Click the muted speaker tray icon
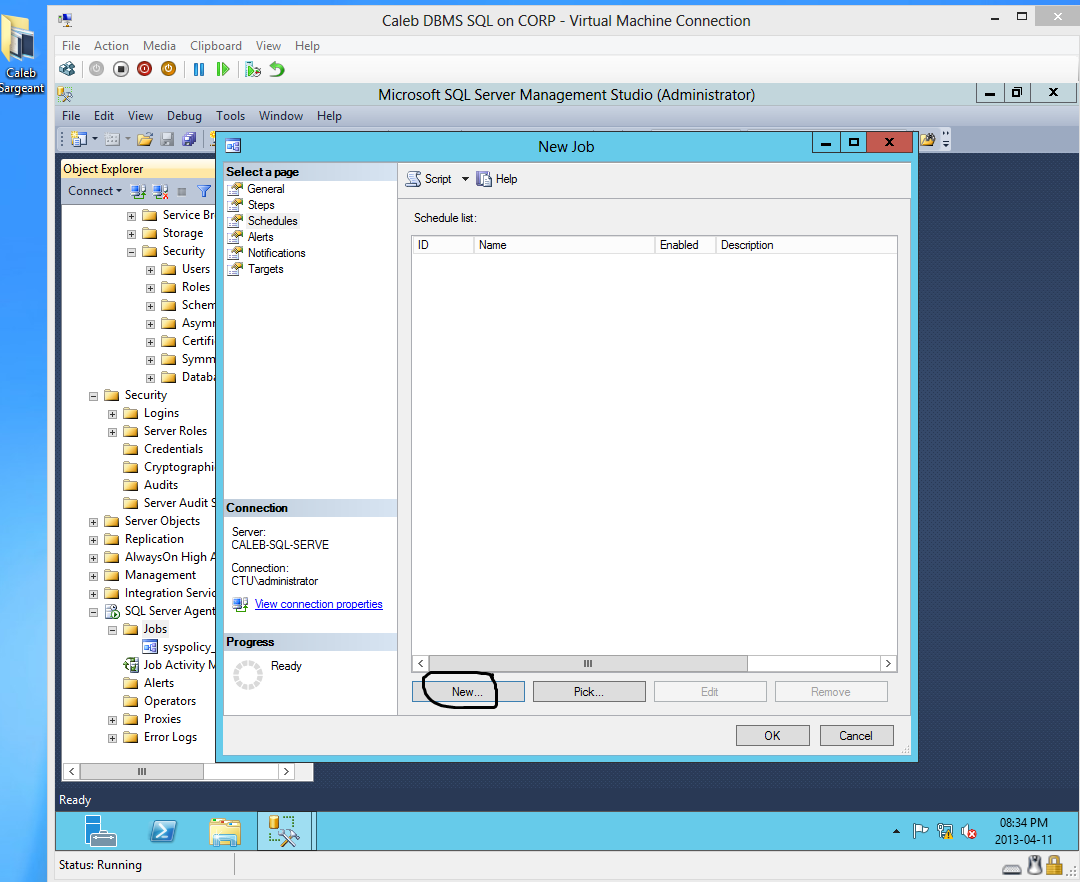 coord(969,832)
